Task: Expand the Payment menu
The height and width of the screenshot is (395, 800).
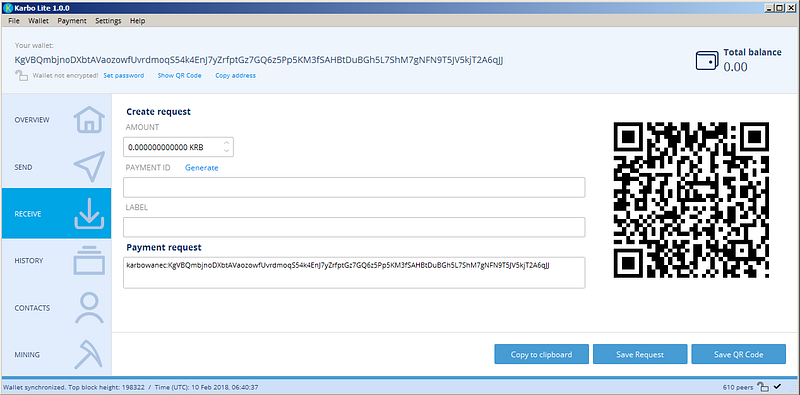Action: 72,21
